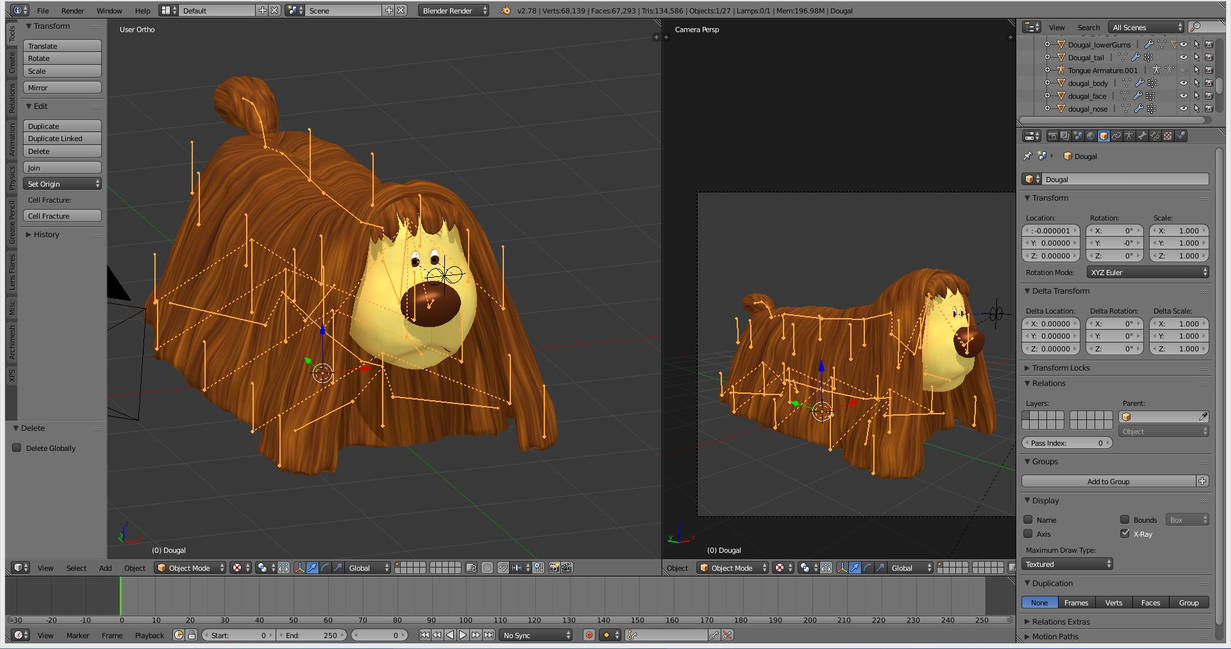Toggle the rotate manipulator in left viewport
Image resolution: width=1231 pixels, height=649 pixels.
325,568
